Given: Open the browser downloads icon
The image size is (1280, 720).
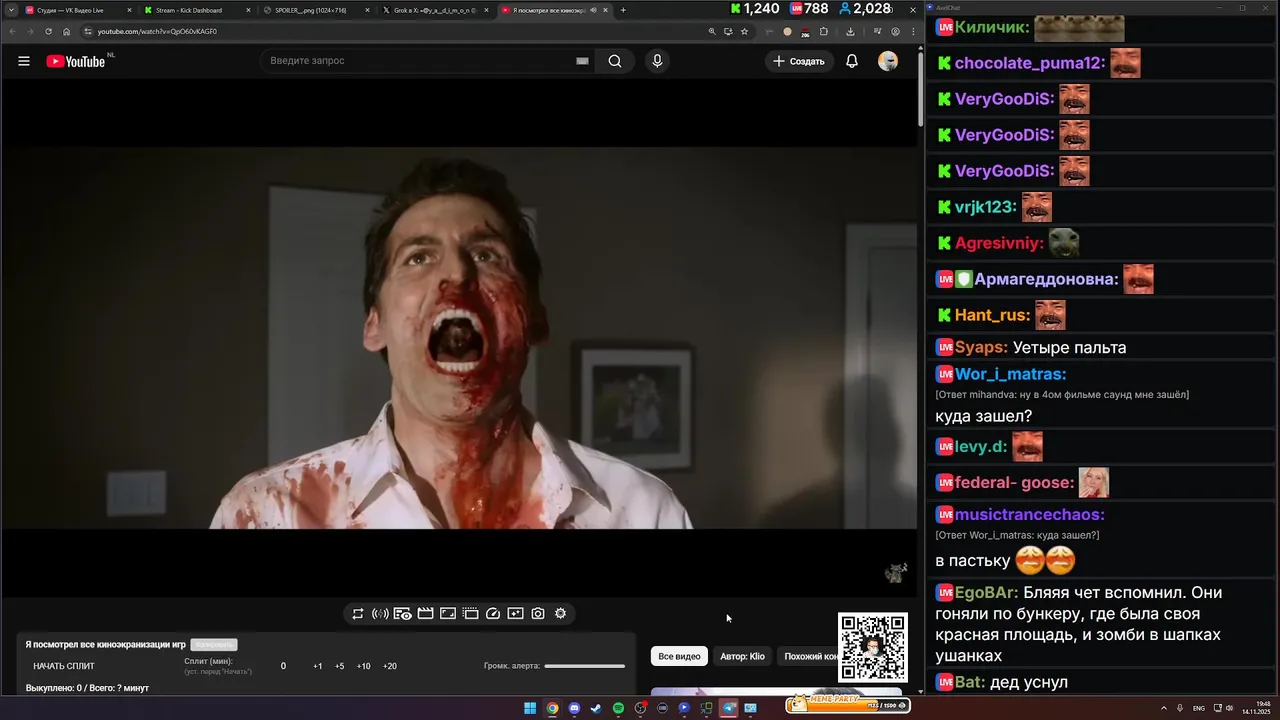Looking at the screenshot, I should [x=850, y=31].
